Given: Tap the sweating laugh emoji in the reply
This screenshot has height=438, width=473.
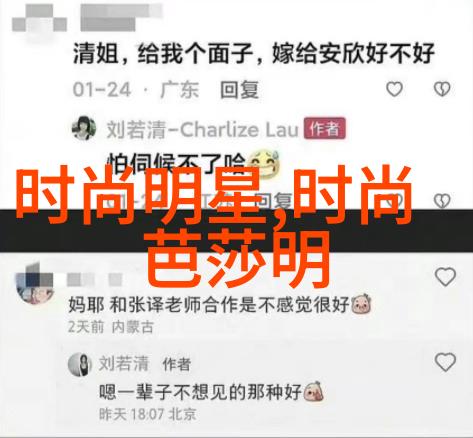Looking at the screenshot, I should pos(265,163).
